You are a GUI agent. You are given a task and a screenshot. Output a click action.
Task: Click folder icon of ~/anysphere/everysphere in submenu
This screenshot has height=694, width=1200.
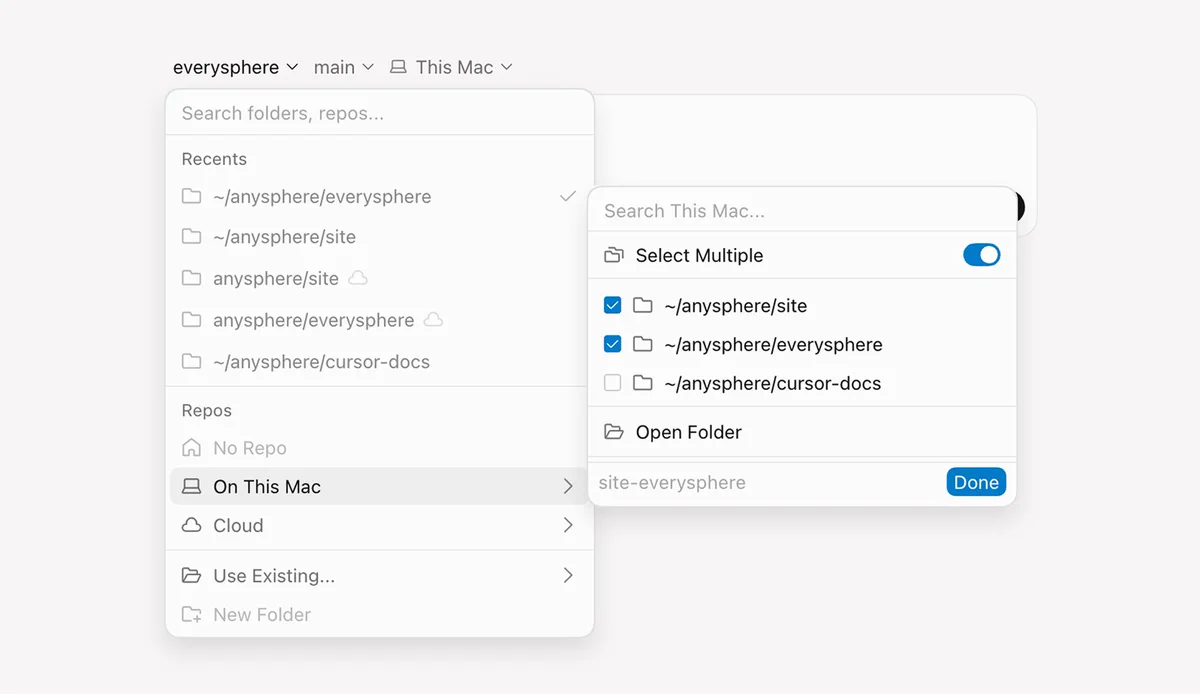tap(643, 344)
